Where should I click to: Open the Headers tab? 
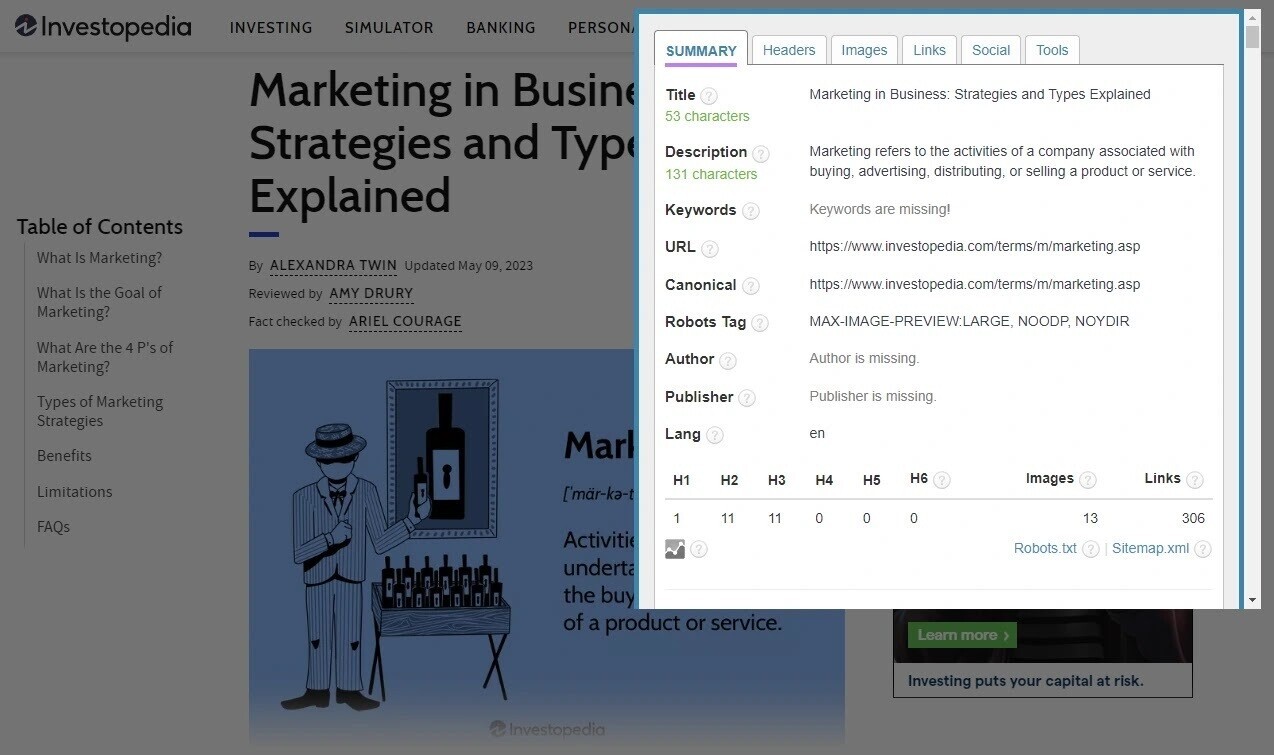click(x=789, y=50)
